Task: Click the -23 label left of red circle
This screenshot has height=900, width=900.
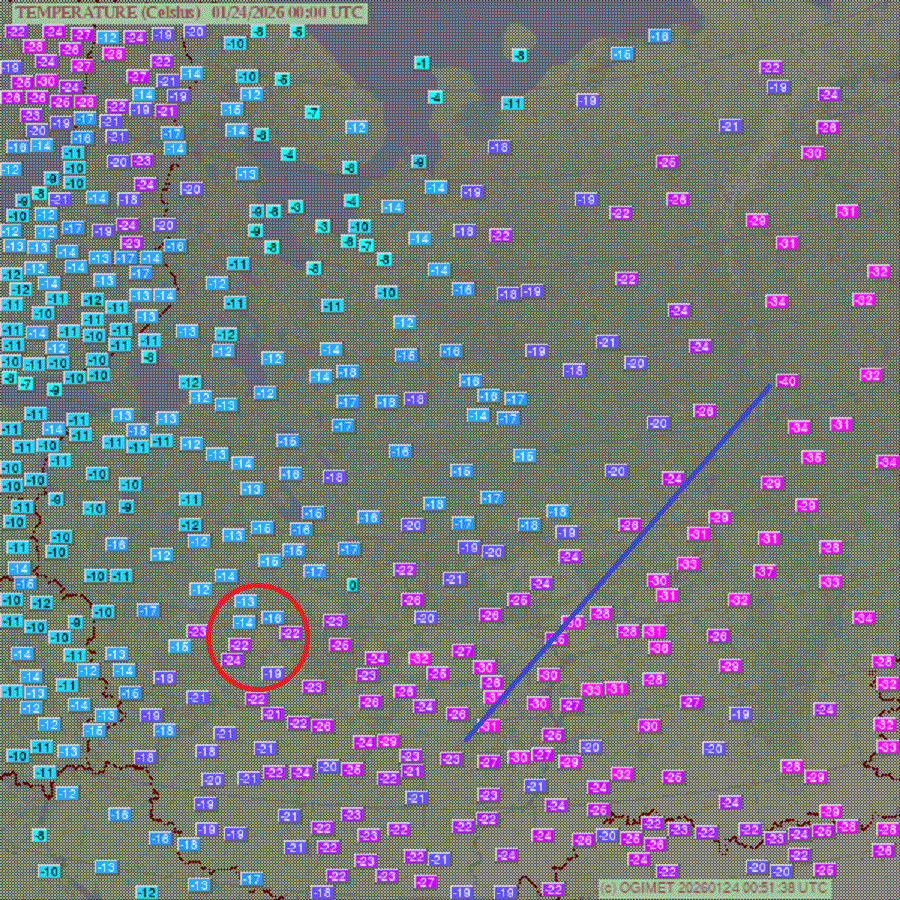Action: (x=196, y=631)
